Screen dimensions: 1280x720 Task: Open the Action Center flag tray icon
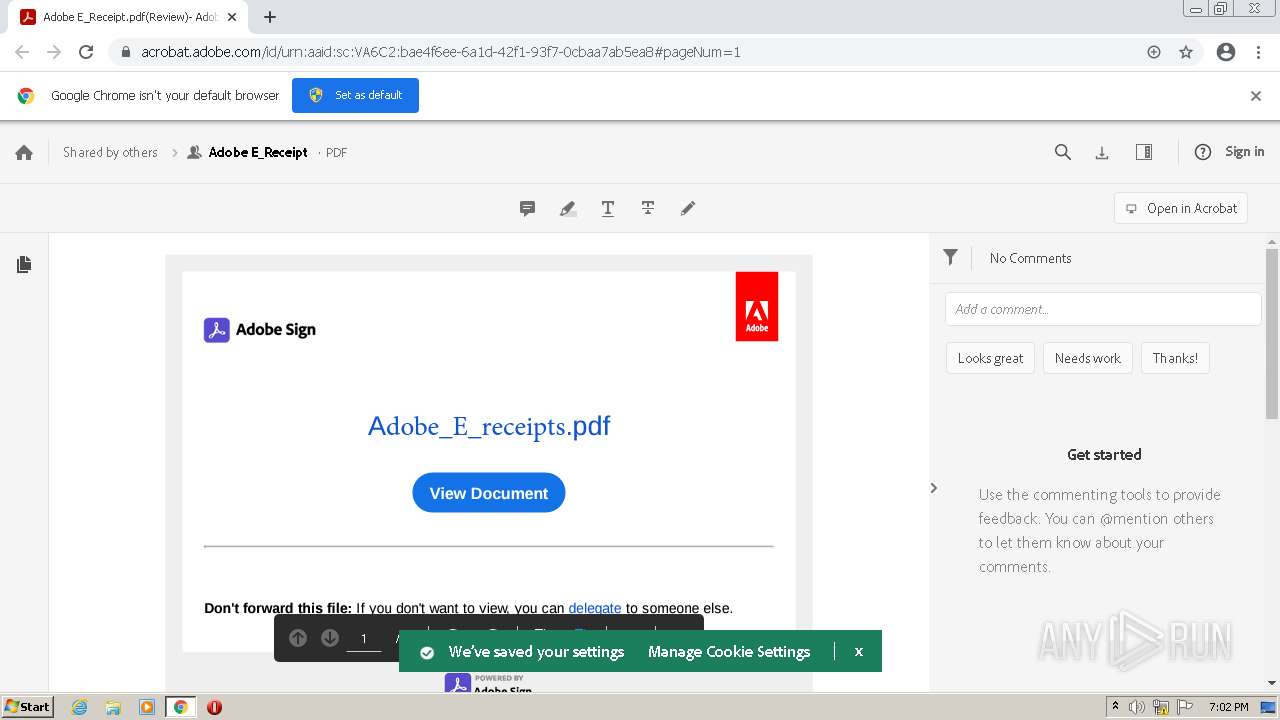pyautogui.click(x=1184, y=707)
